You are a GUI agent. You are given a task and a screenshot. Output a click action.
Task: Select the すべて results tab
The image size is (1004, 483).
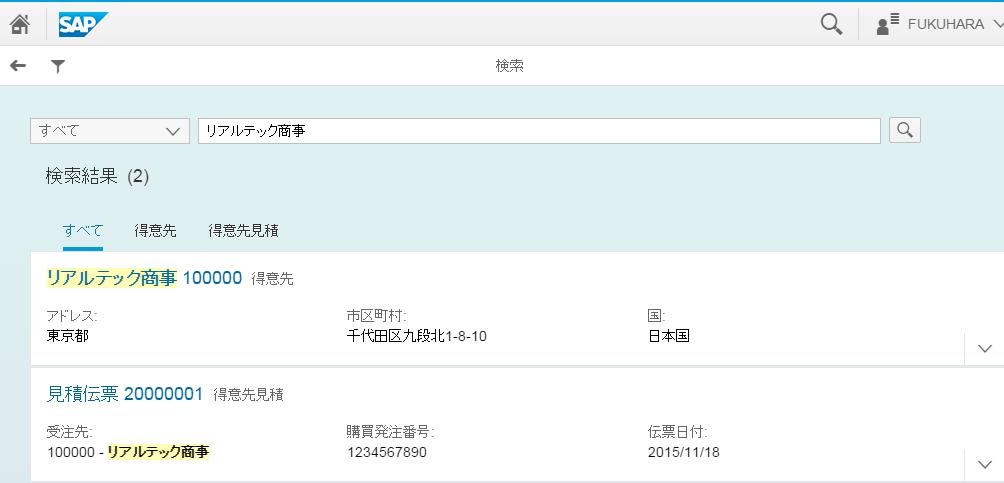(x=83, y=230)
